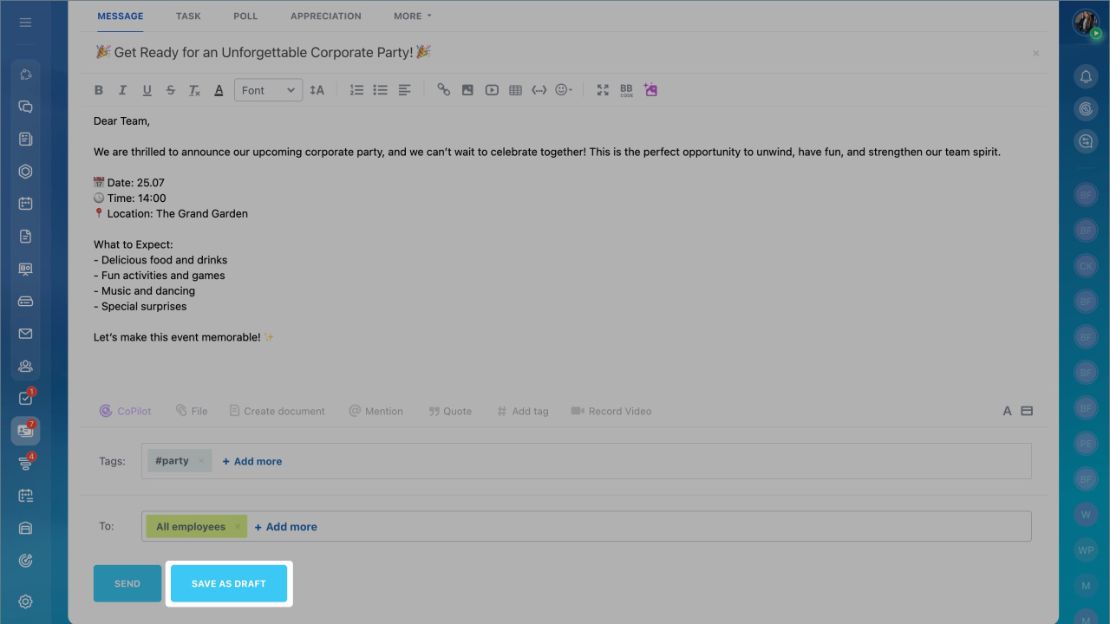Toggle underline formatting
Image resolution: width=1110 pixels, height=624 pixels.
[147, 90]
